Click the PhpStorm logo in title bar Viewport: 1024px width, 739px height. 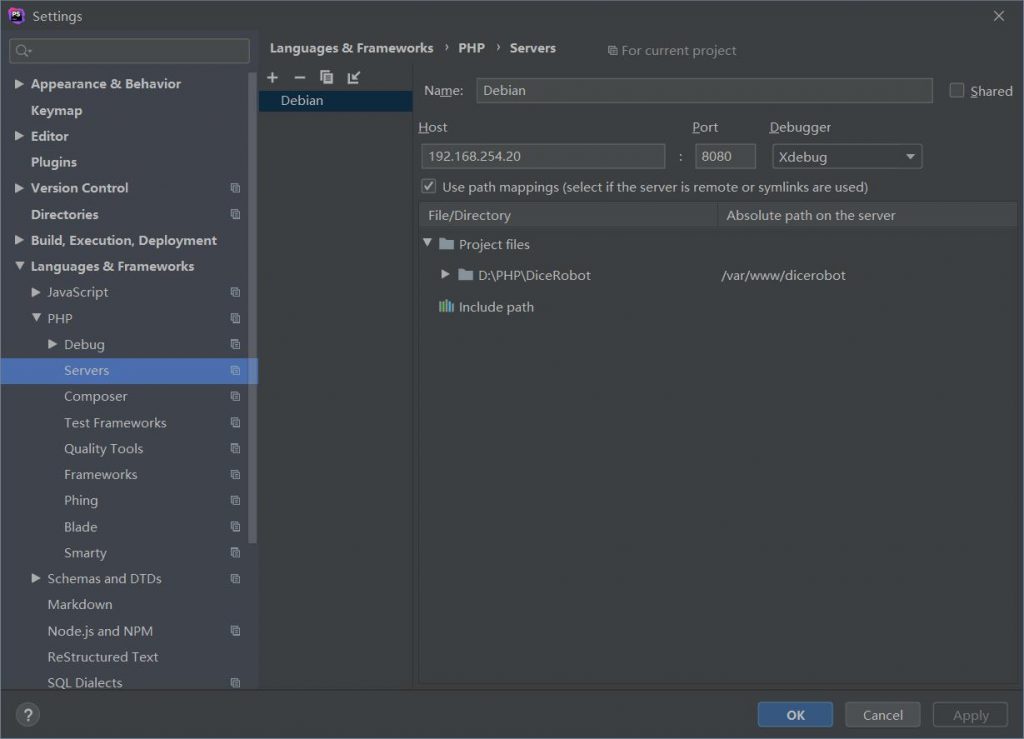click(16, 16)
